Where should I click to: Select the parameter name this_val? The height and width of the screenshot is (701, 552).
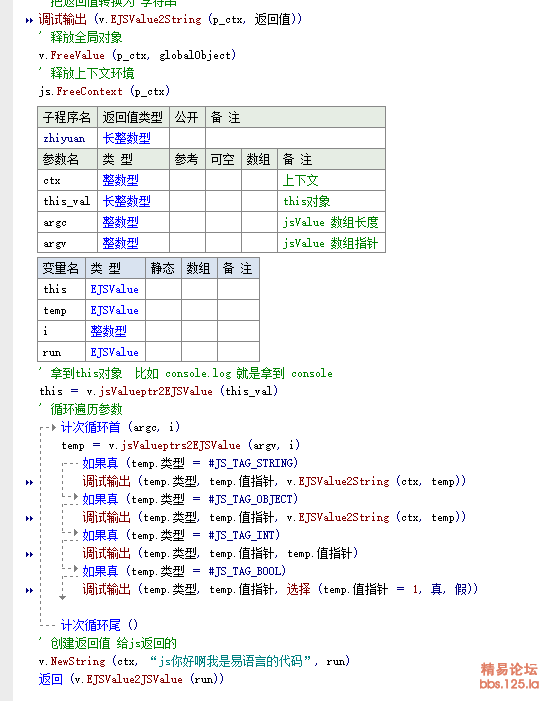coord(67,201)
